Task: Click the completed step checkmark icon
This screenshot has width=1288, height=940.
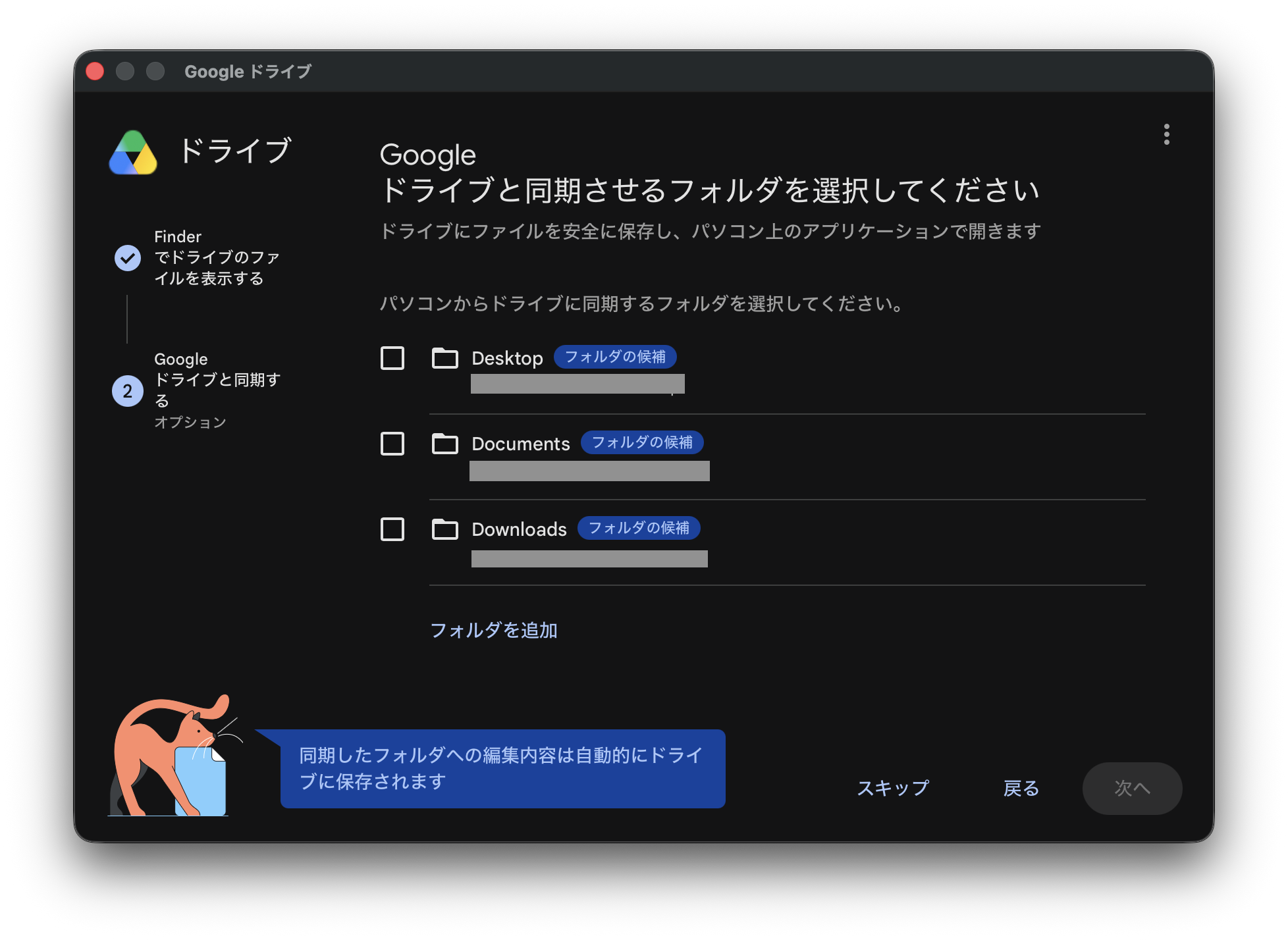Action: tap(128, 258)
